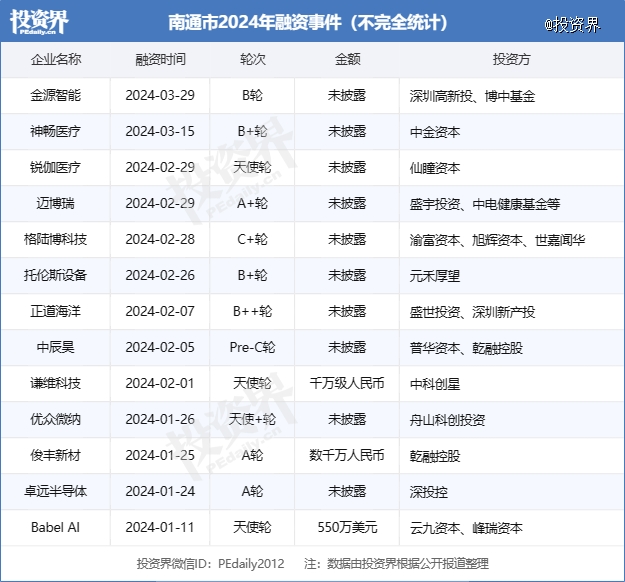Click the B++轮 round cell
The image size is (625, 582).
tap(252, 311)
